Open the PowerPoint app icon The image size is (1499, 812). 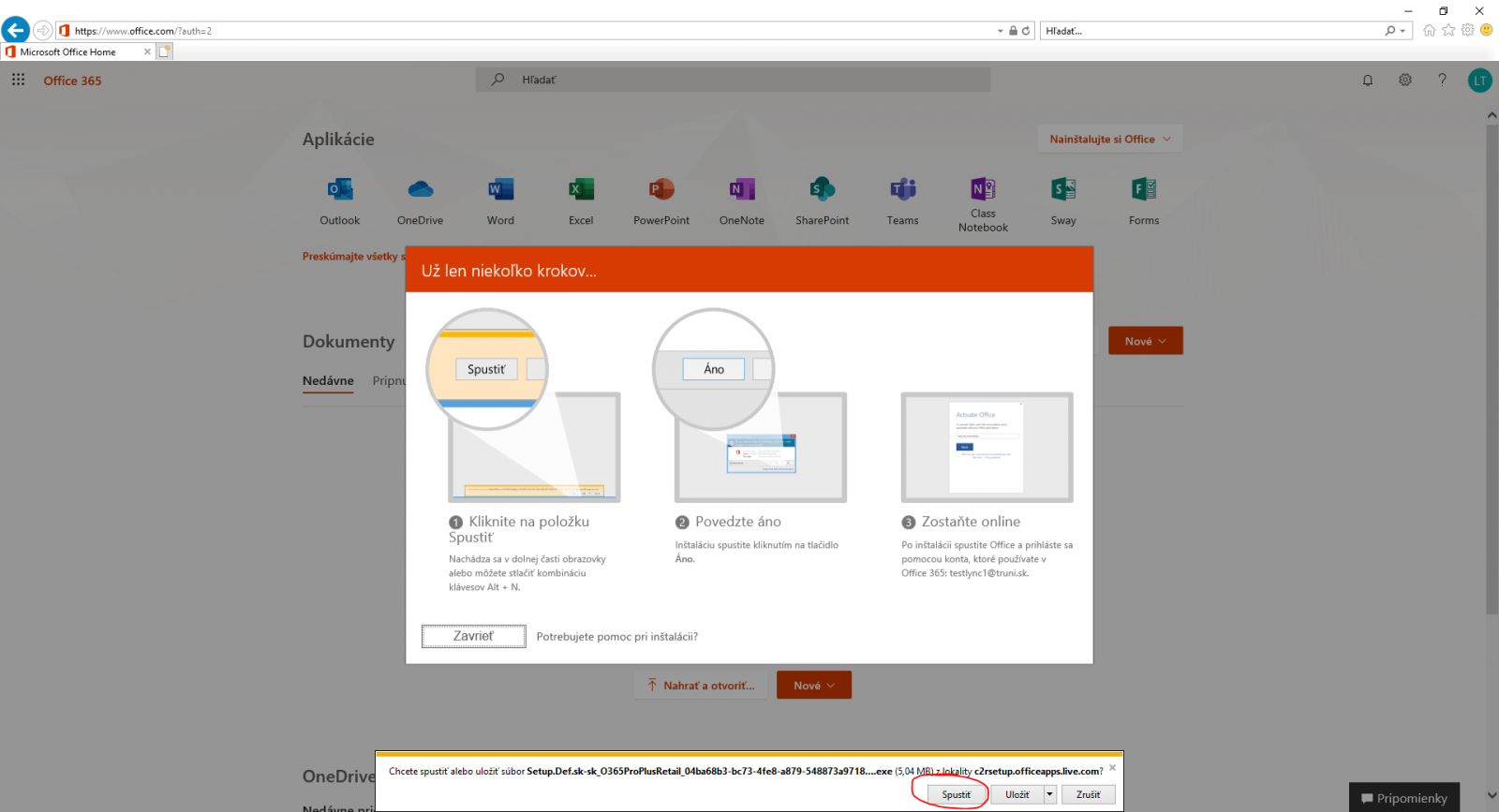pyautogui.click(x=661, y=190)
